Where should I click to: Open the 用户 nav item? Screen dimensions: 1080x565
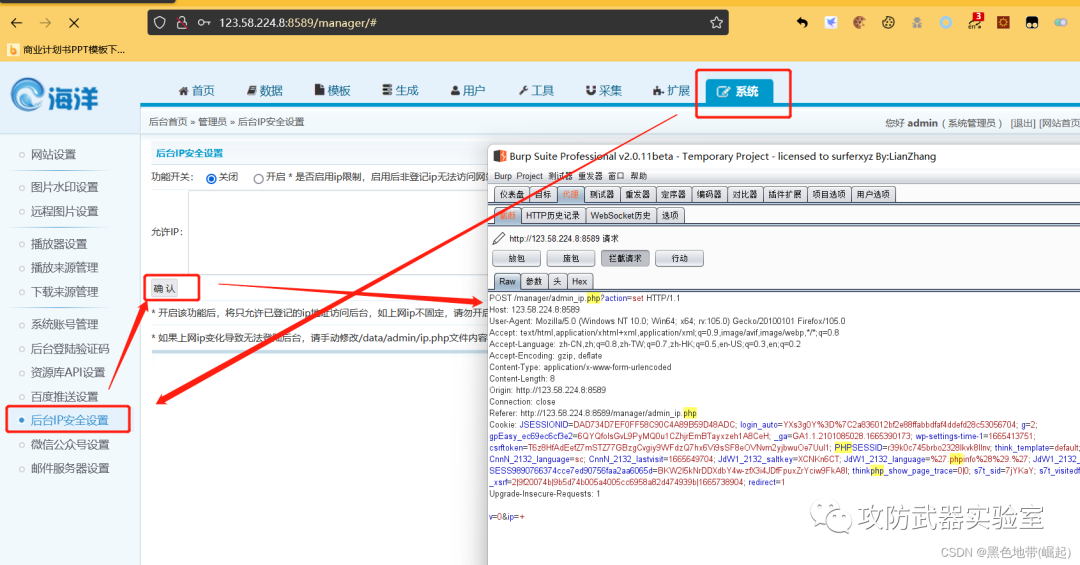coord(468,90)
